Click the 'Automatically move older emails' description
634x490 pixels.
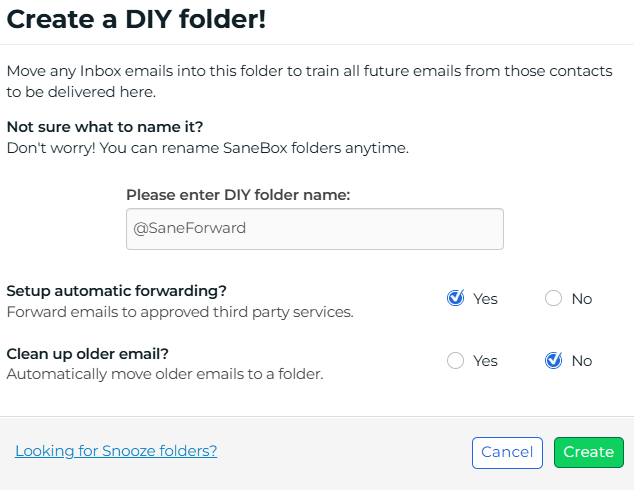[165, 374]
